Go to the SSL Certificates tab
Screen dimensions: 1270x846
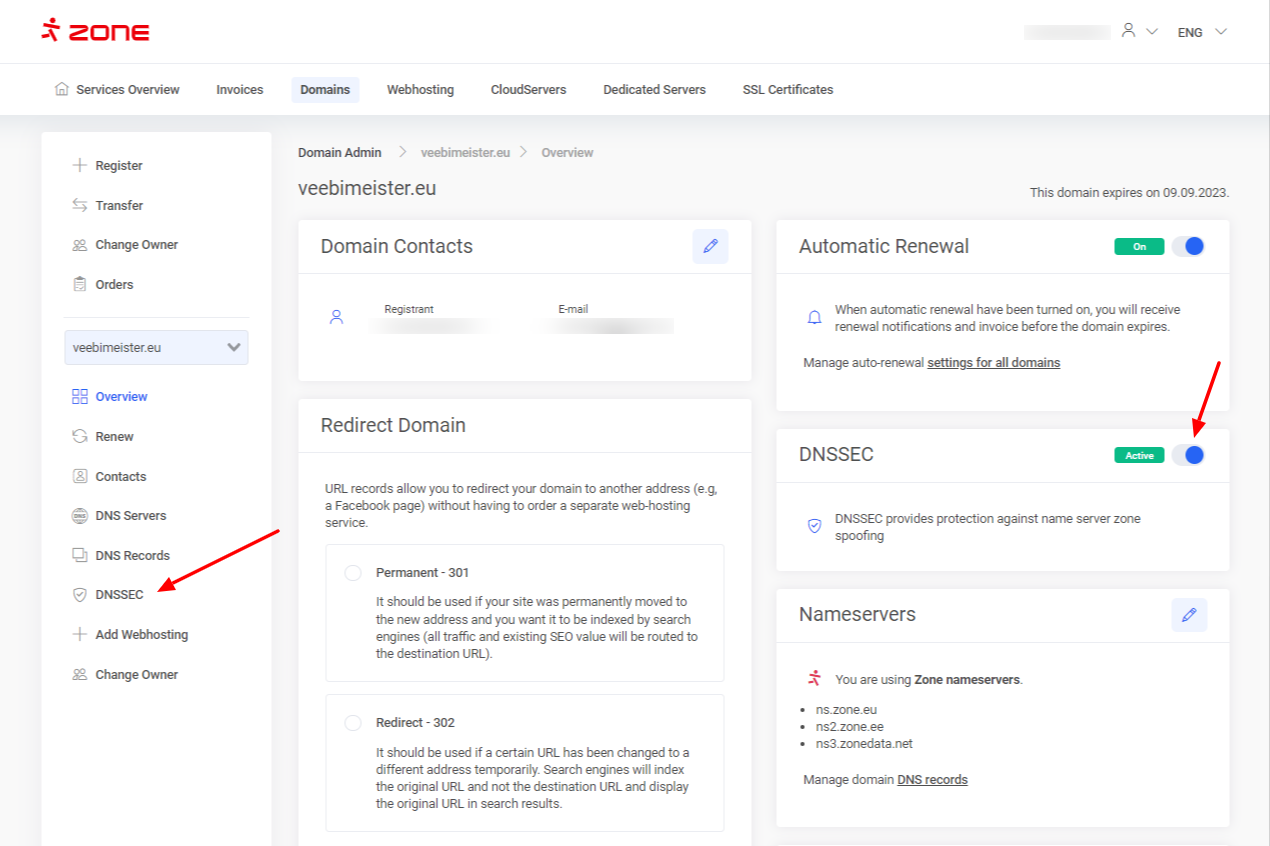click(x=787, y=90)
